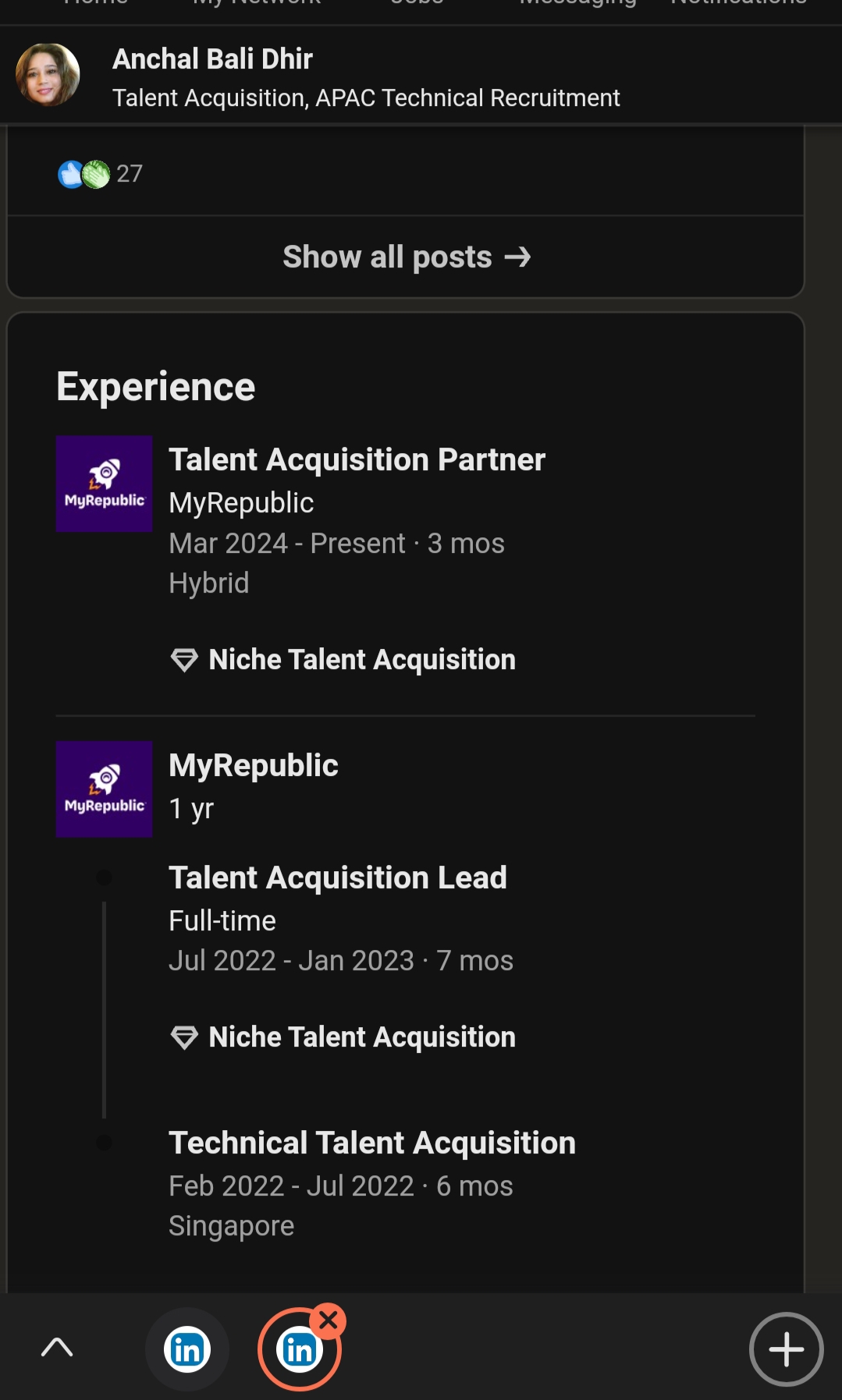This screenshot has height=1400, width=842.
Task: Open the Talent Acquisition Lead position
Action: coord(338,878)
